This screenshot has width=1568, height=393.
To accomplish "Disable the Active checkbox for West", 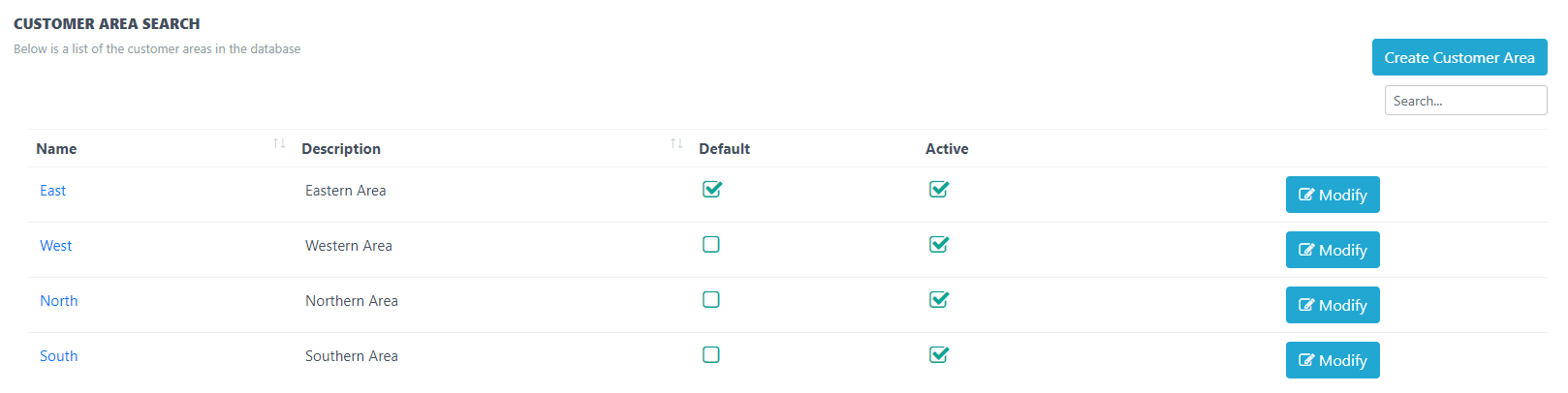I will point(938,245).
